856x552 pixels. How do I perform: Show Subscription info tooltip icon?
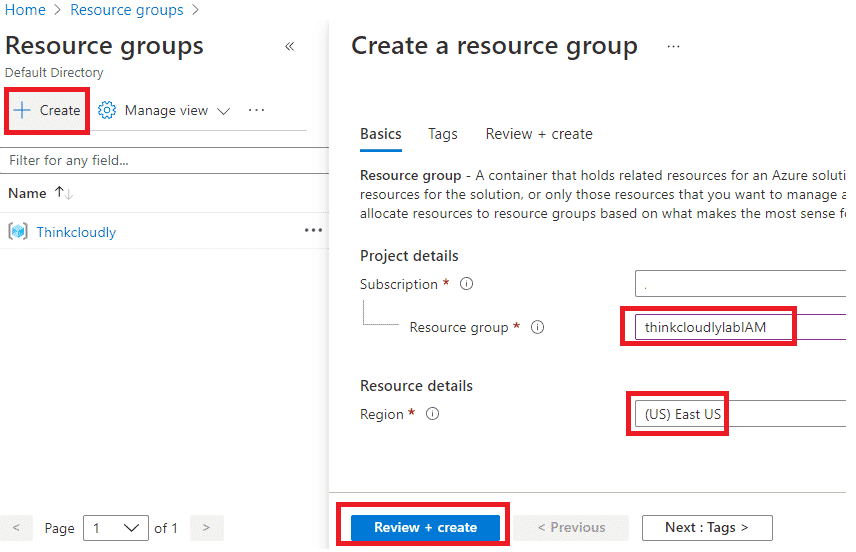click(x=466, y=284)
